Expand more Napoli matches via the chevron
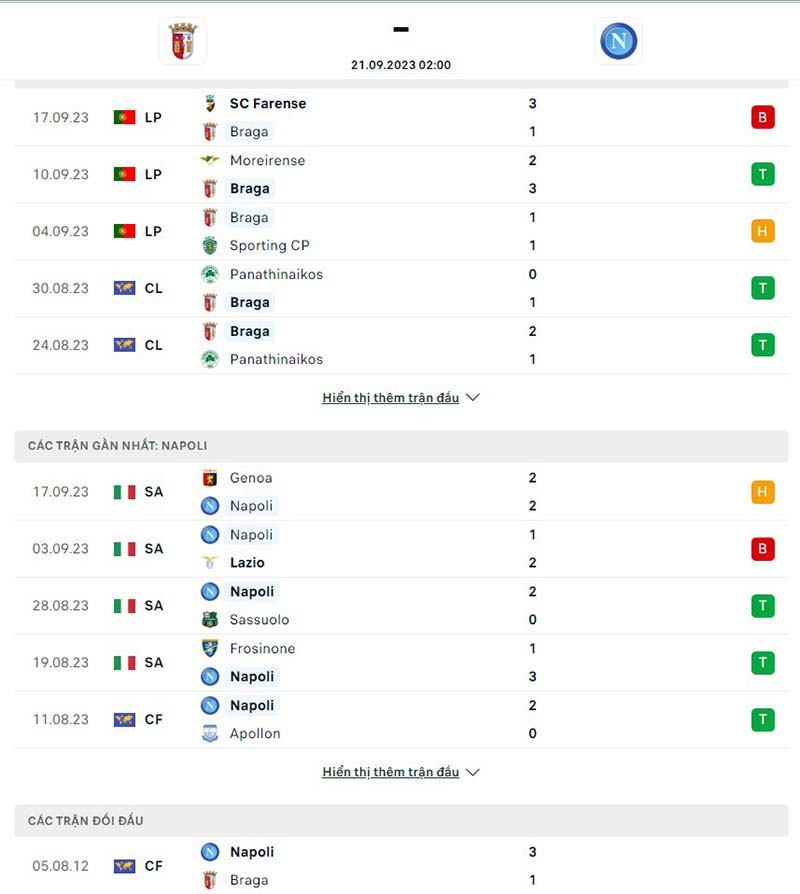 coord(472,772)
